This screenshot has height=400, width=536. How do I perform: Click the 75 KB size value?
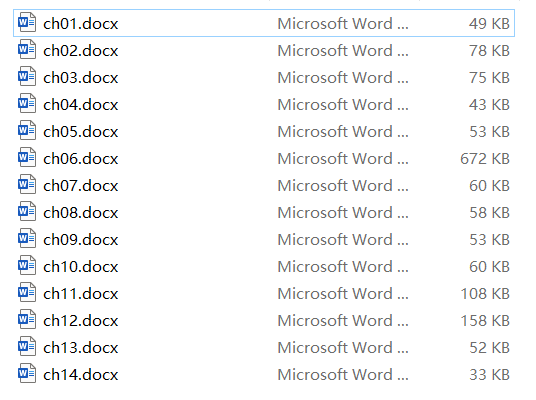pos(489,78)
